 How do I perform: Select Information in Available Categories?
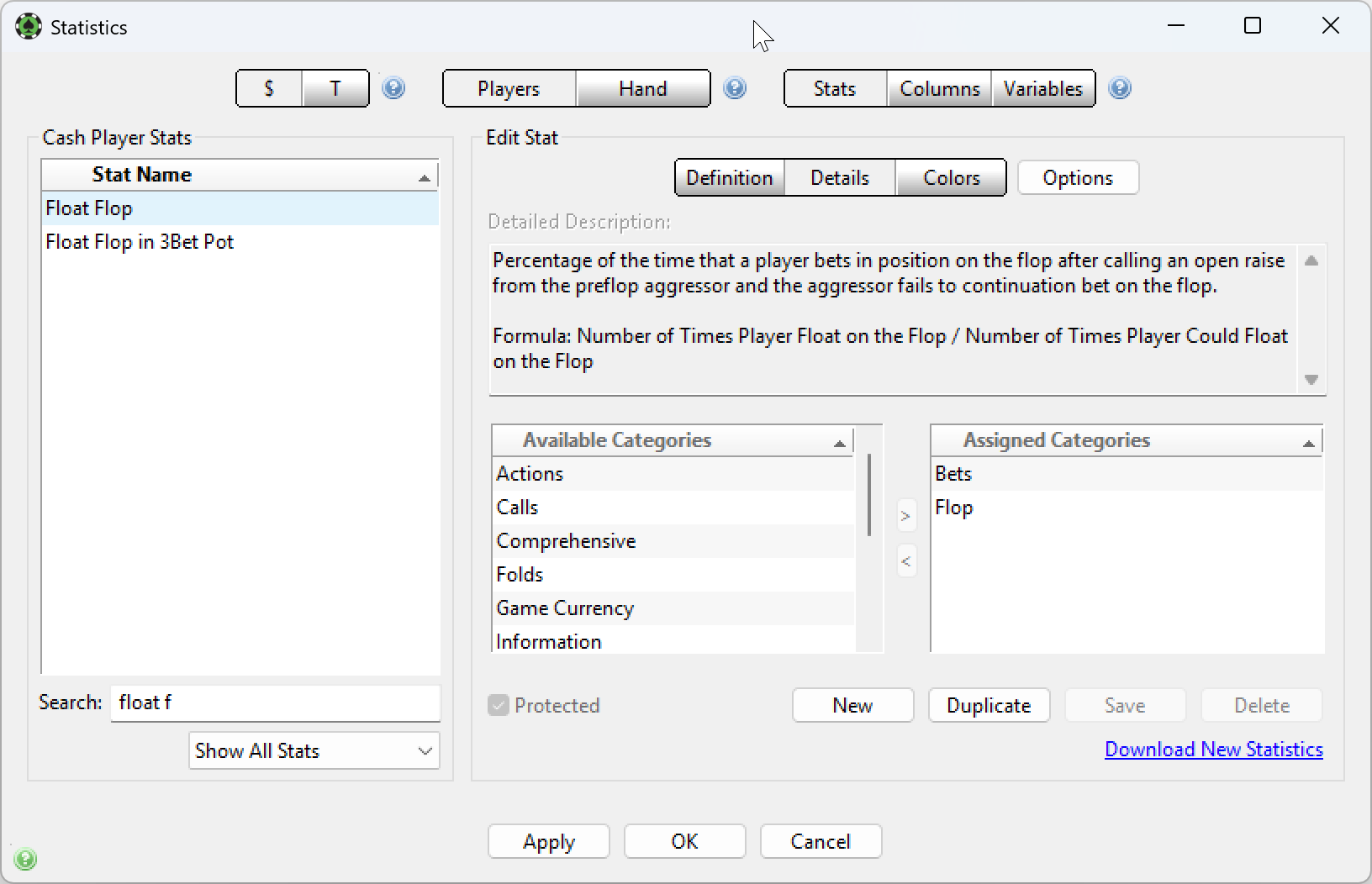click(673, 639)
